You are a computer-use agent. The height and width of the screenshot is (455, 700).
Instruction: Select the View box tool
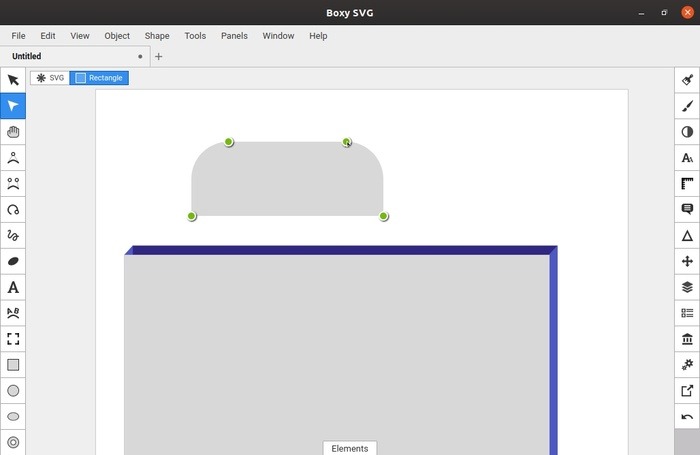pos(13,339)
